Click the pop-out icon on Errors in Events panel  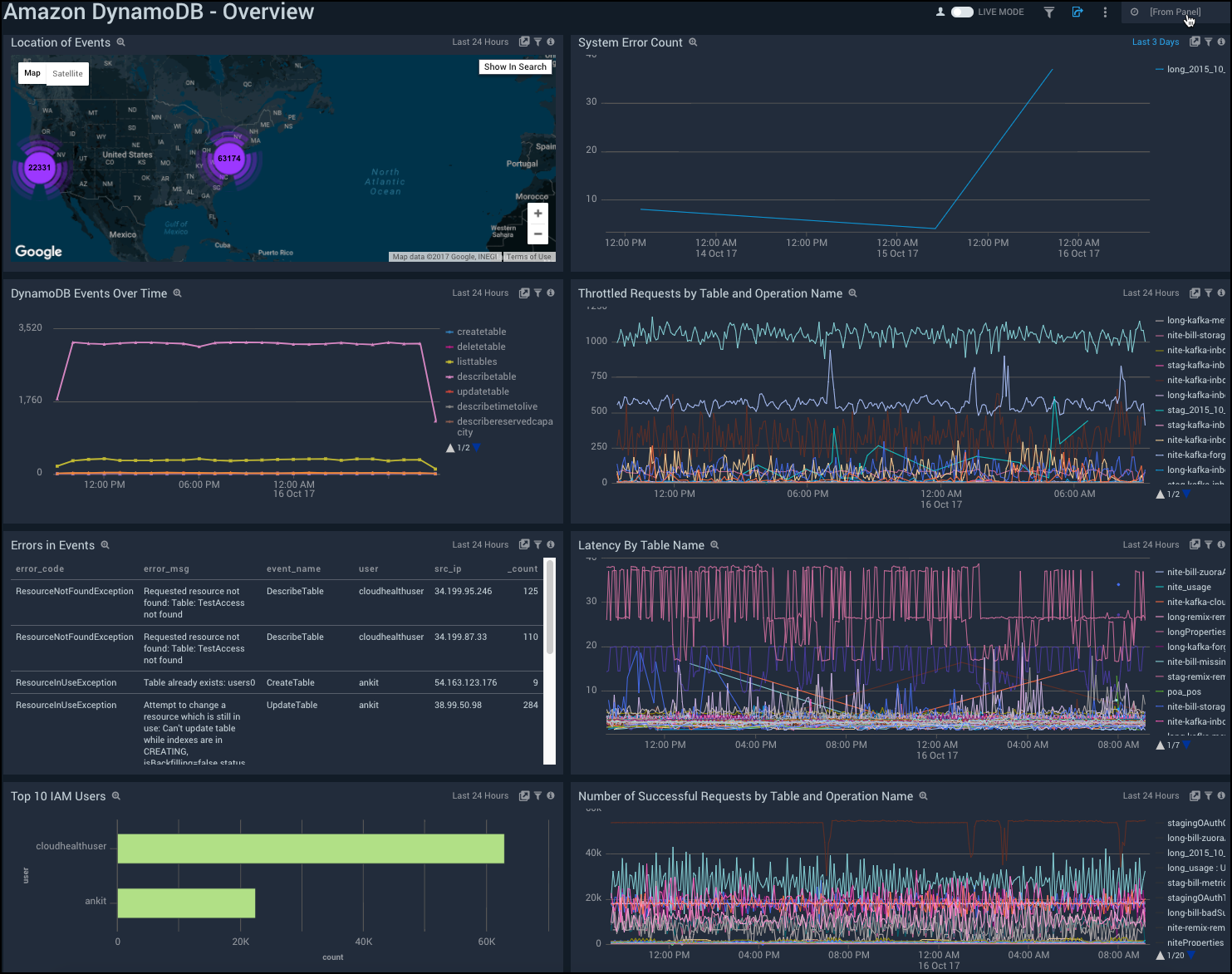point(524,544)
